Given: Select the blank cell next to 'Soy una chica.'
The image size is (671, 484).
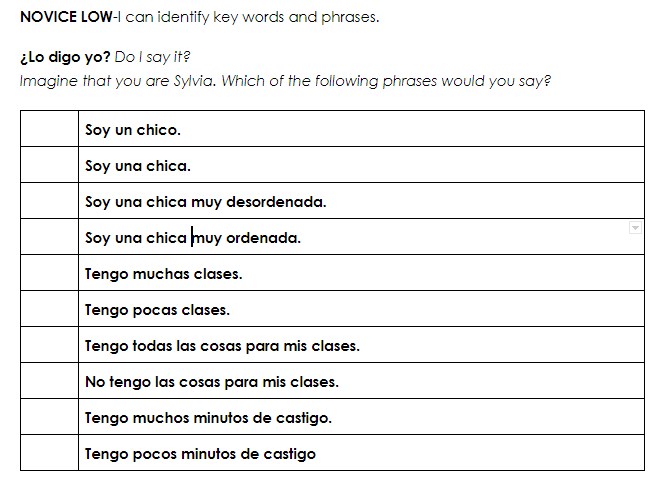Looking at the screenshot, I should (x=49, y=166).
